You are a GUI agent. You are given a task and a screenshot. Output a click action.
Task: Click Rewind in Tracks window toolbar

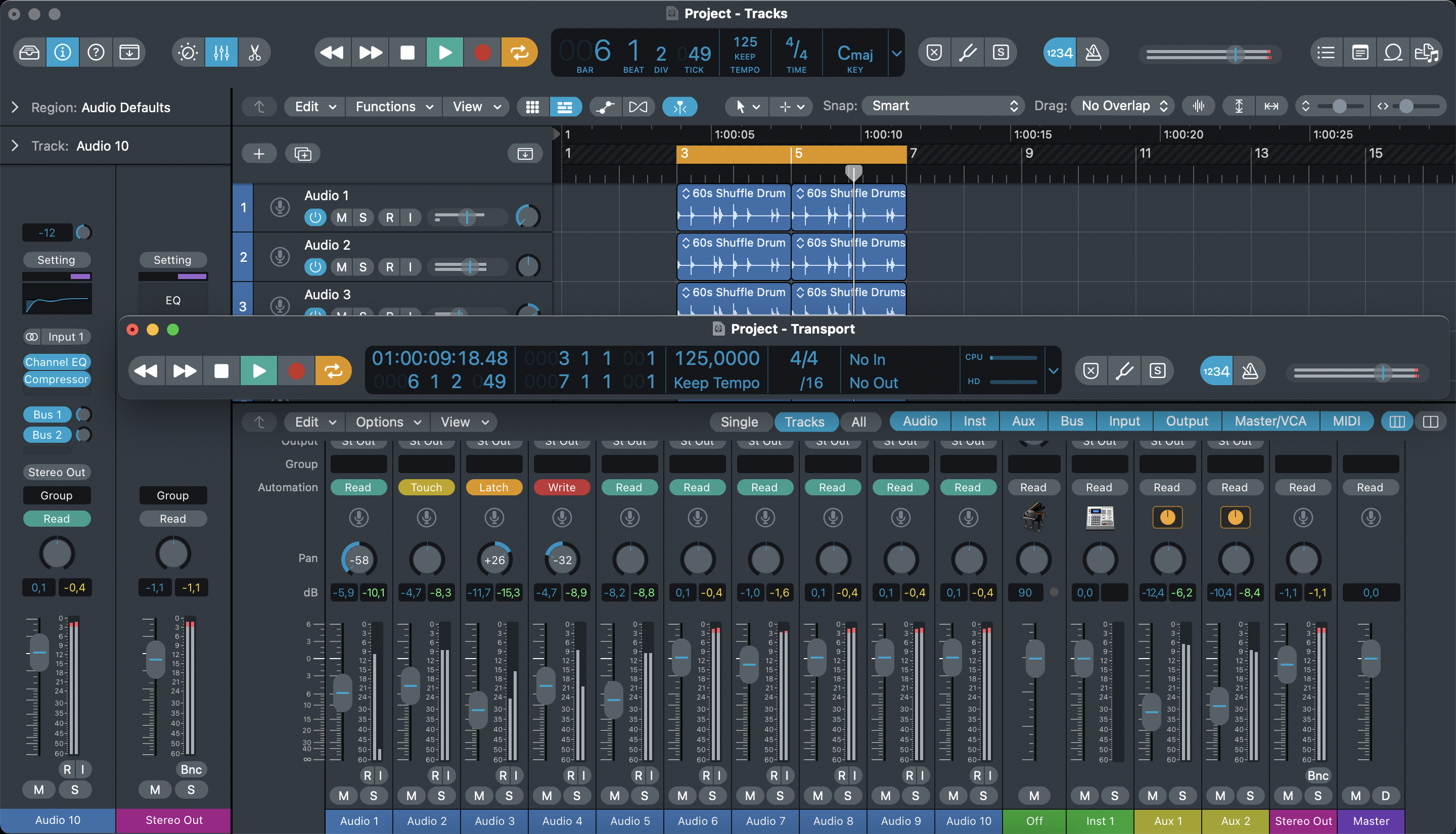click(x=332, y=53)
